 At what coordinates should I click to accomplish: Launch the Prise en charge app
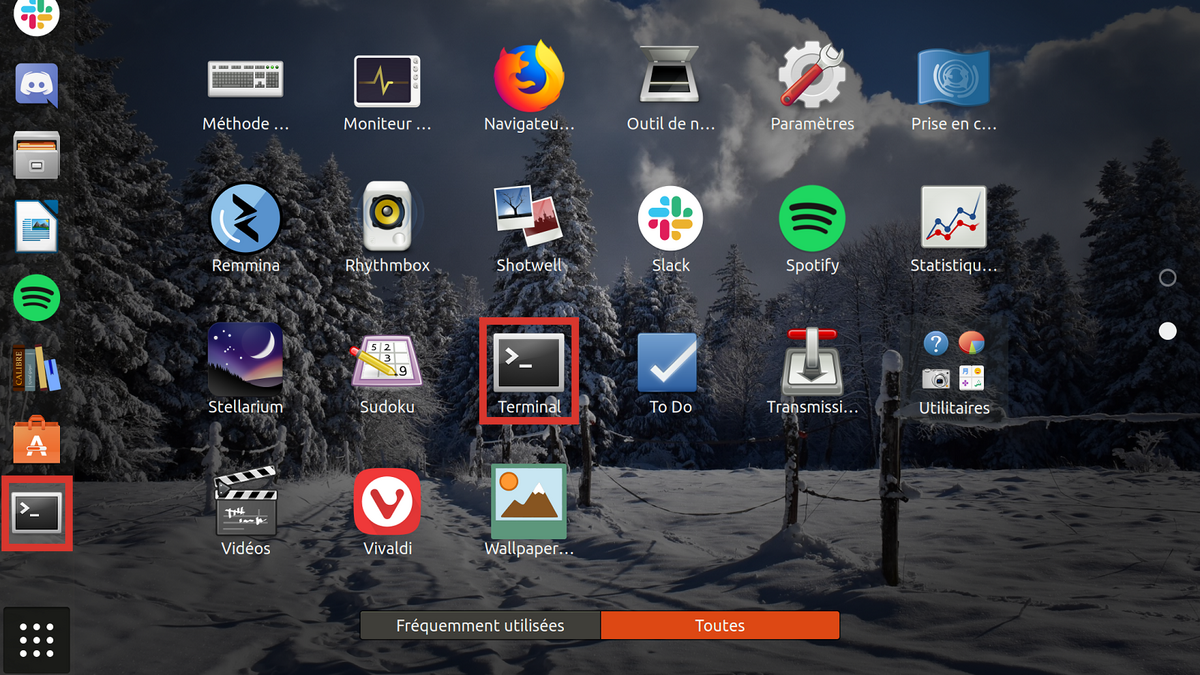(954, 78)
